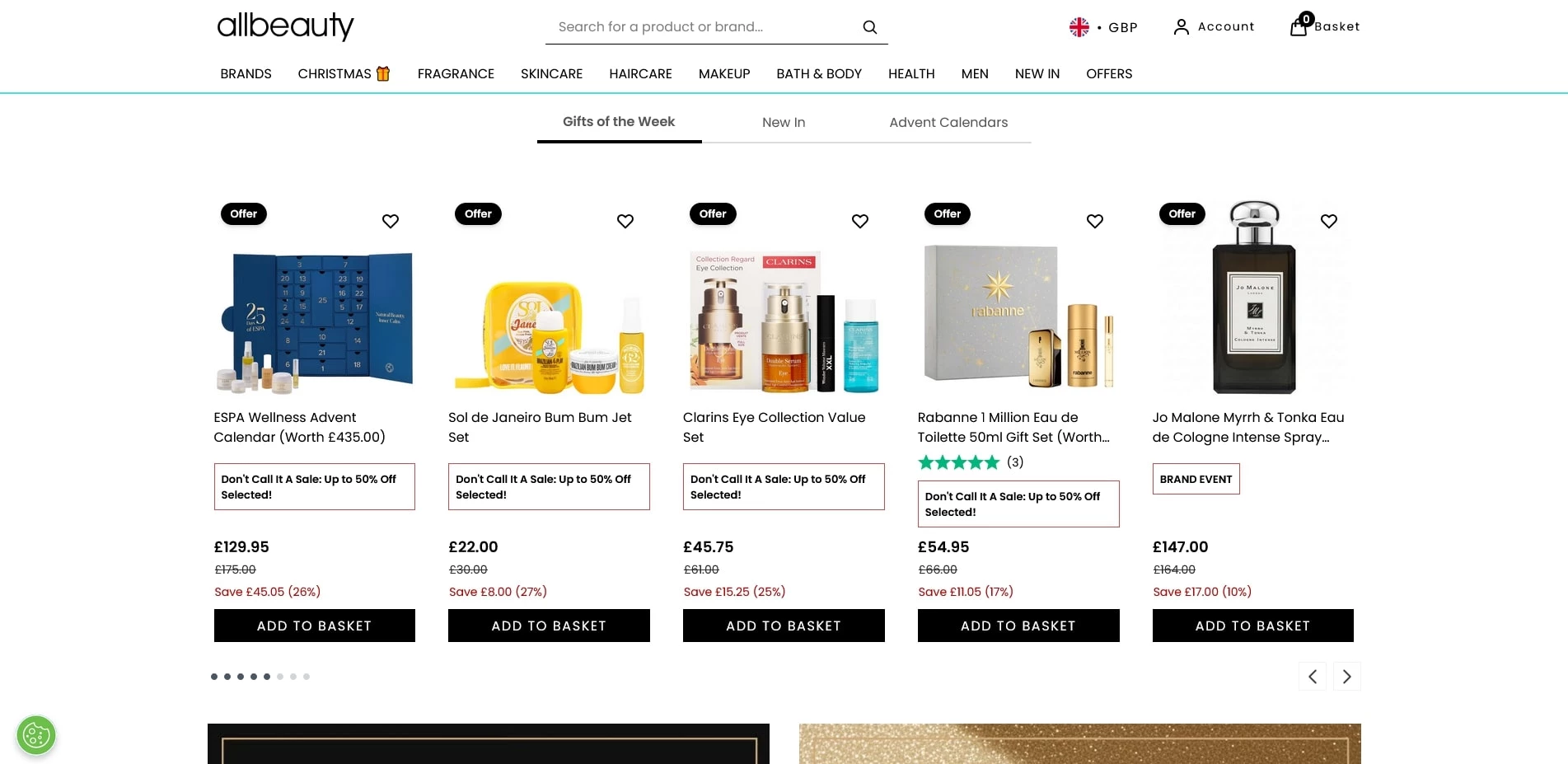Switch to the New In tab
1568x764 pixels.
coord(784,122)
